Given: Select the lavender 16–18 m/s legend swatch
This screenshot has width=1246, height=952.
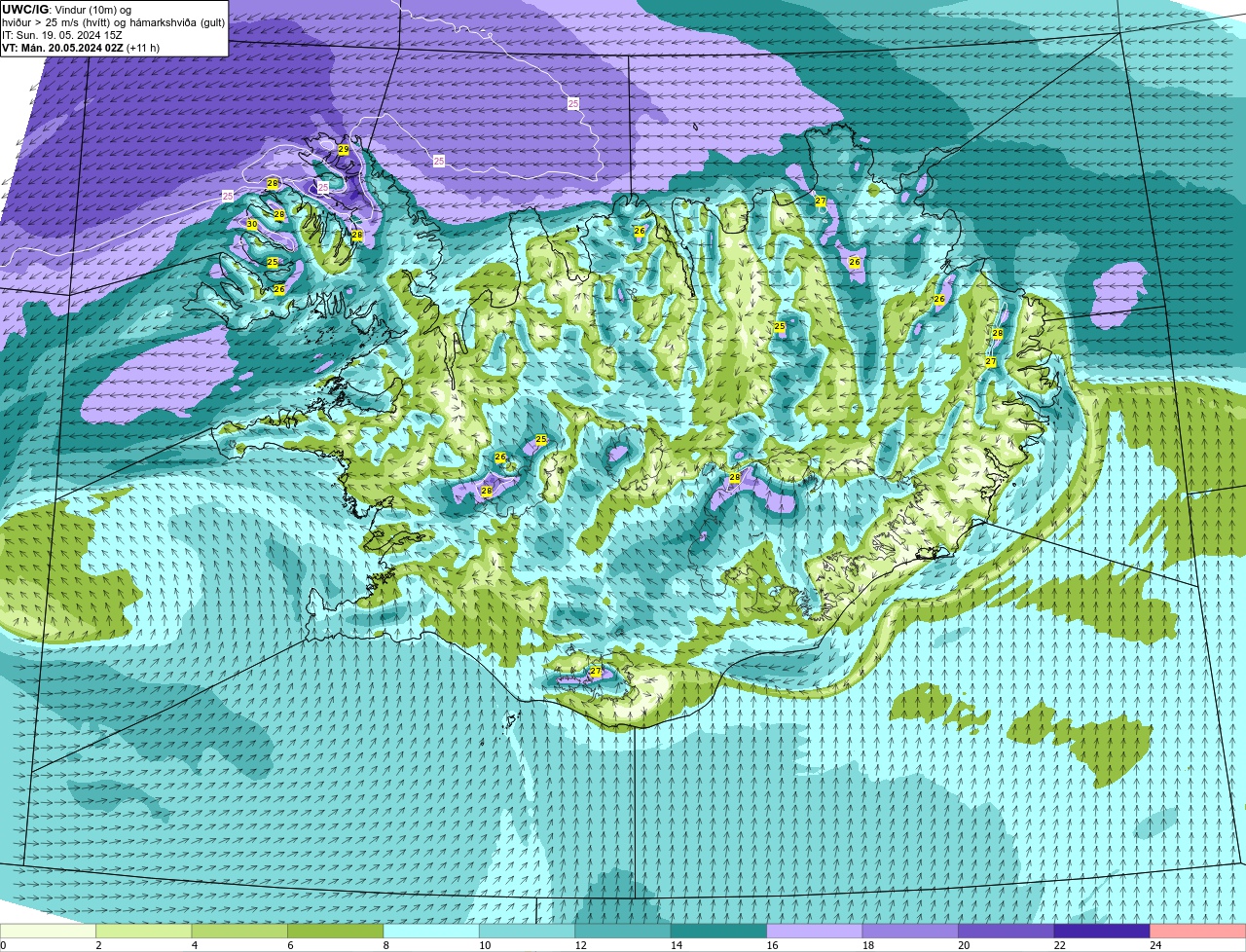Looking at the screenshot, I should point(815,931).
